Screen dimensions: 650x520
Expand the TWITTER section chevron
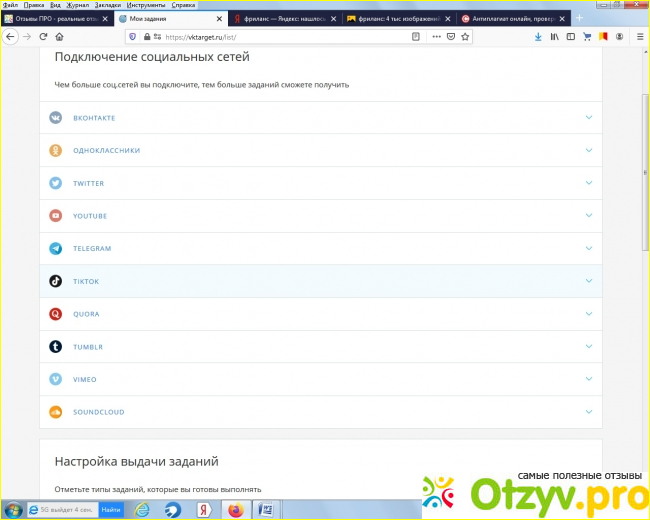pyautogui.click(x=589, y=183)
